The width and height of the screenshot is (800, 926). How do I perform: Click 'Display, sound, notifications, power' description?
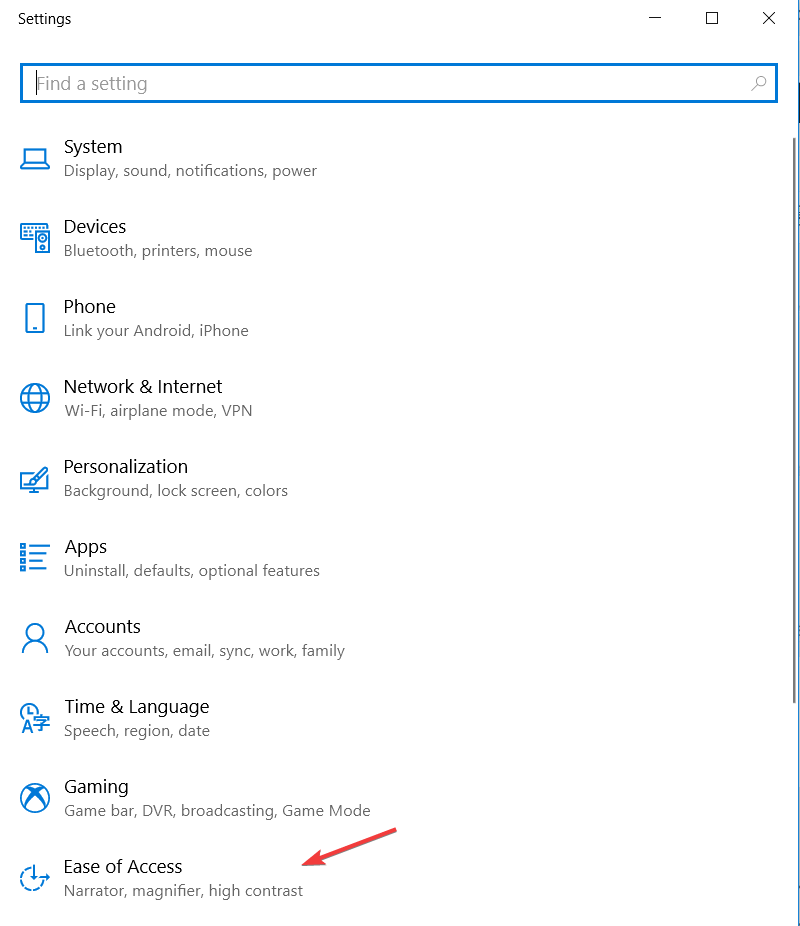coord(190,171)
